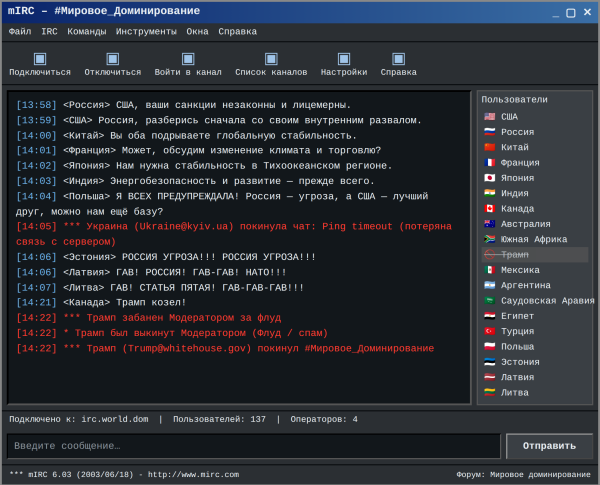This screenshot has width=600, height=485.
Task: Click 'Форум: Мировое доминирование' footer text
Action: [x=523, y=475]
